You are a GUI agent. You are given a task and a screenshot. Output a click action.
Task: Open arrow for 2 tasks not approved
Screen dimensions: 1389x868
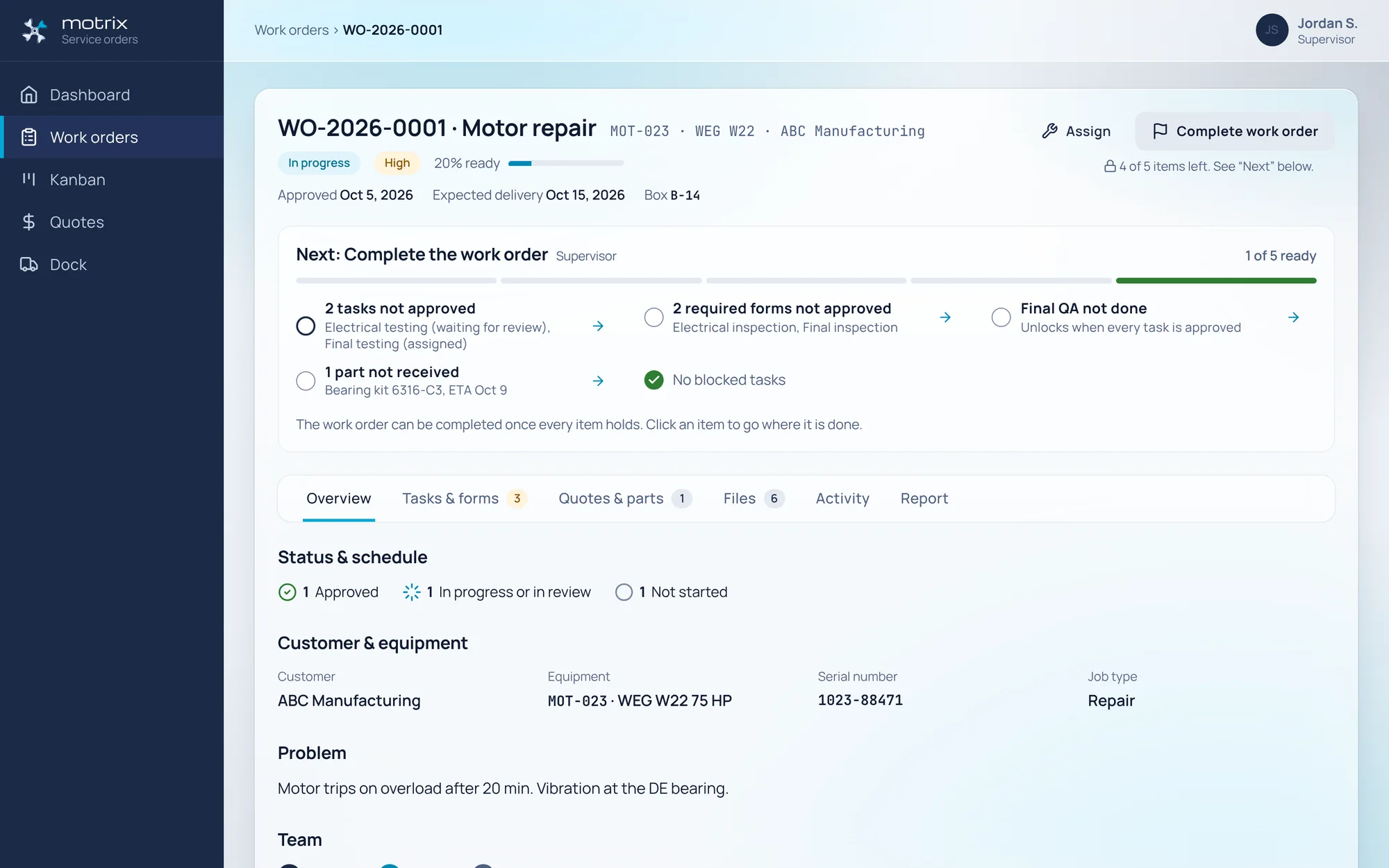click(598, 326)
